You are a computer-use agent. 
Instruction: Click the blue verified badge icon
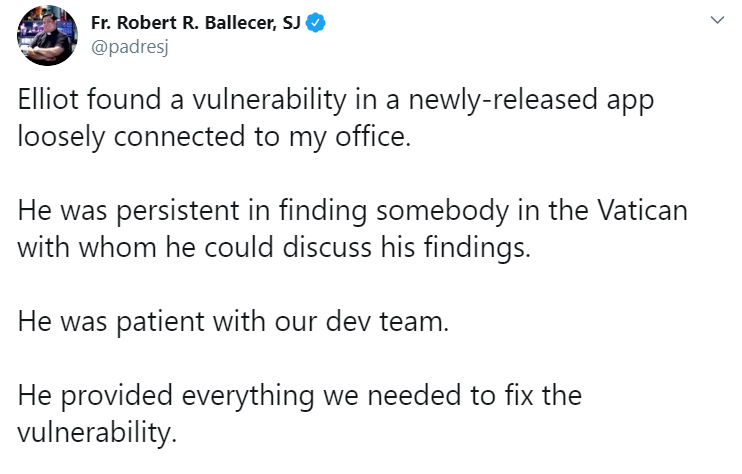316,23
